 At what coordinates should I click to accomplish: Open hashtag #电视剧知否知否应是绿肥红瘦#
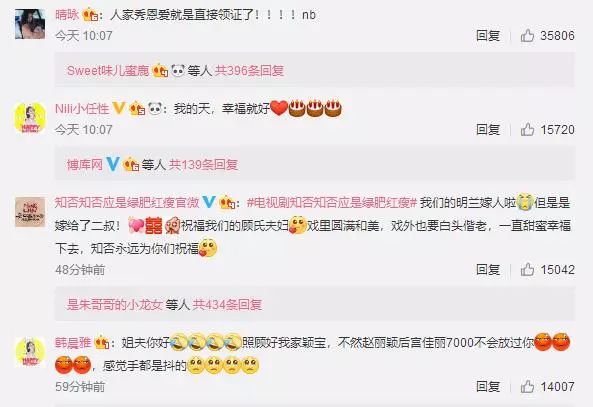pyautogui.click(x=332, y=203)
